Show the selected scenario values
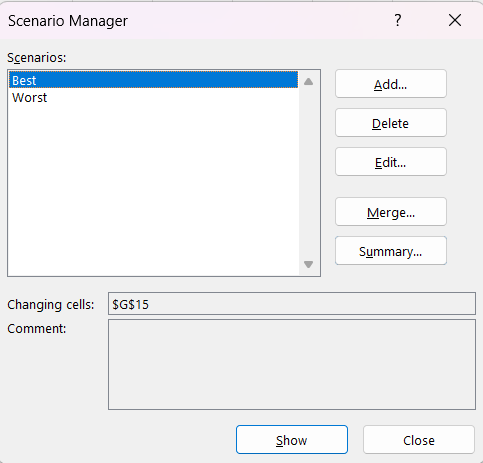The height and width of the screenshot is (463, 483). point(292,440)
